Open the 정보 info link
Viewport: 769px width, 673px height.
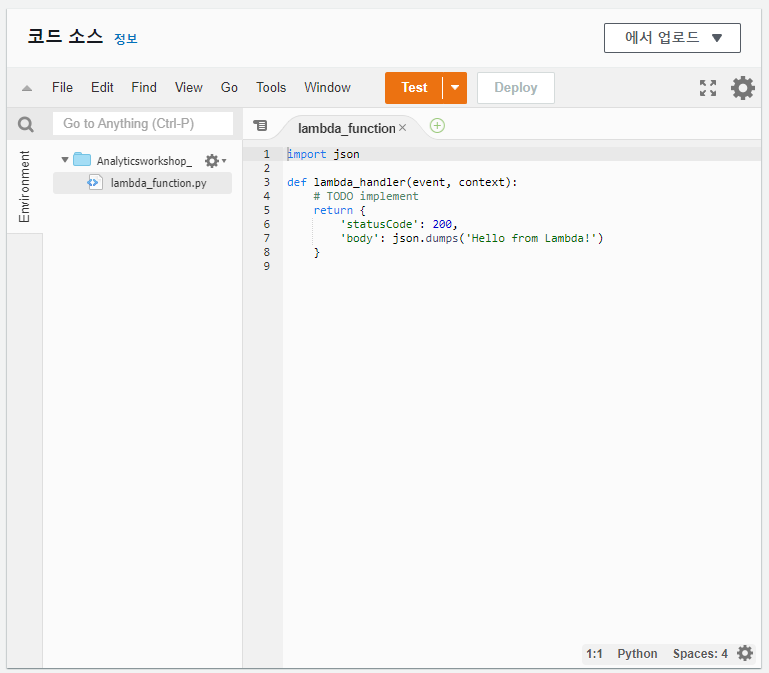[x=126, y=39]
